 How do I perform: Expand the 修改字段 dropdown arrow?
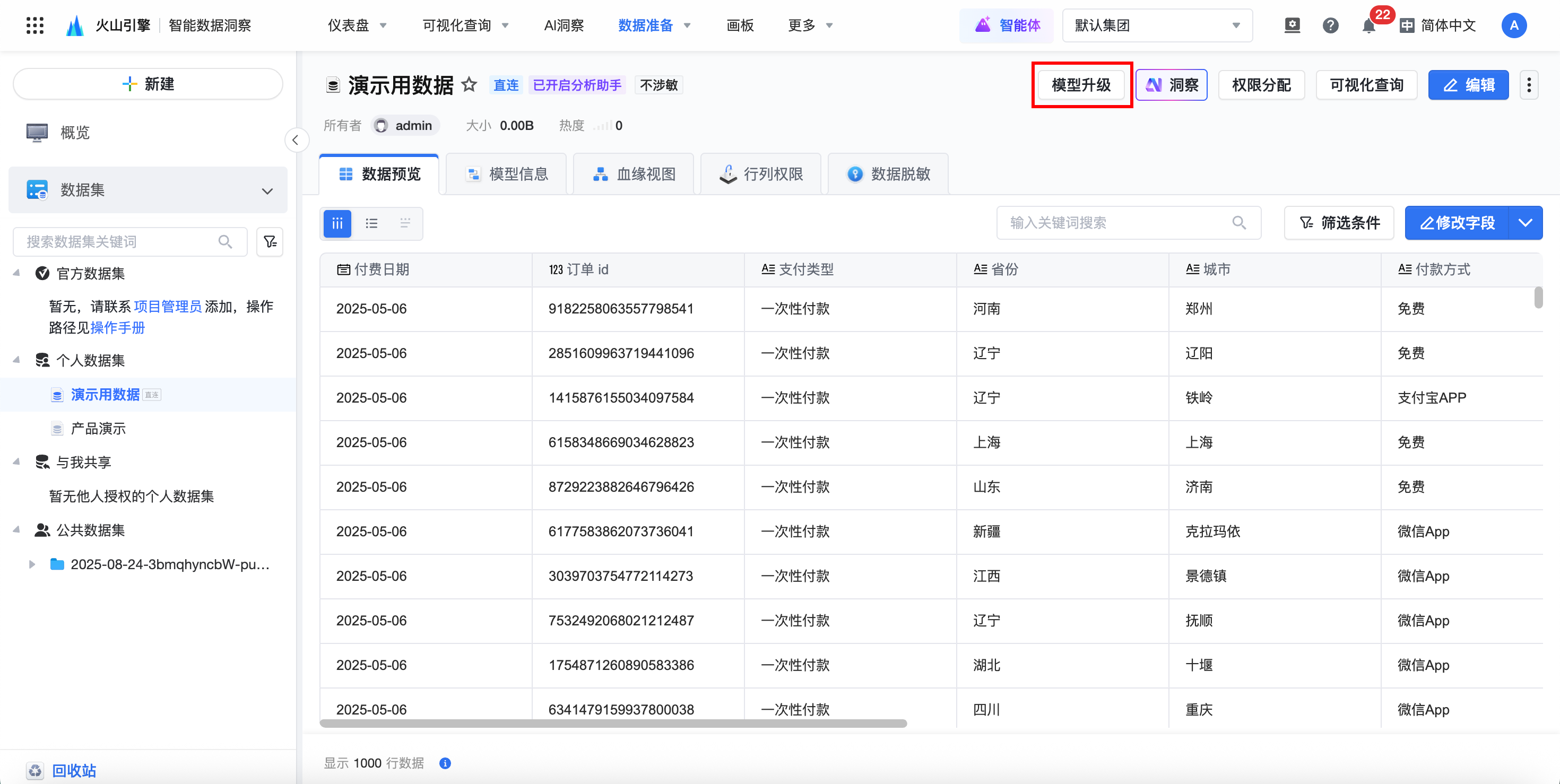pos(1525,223)
